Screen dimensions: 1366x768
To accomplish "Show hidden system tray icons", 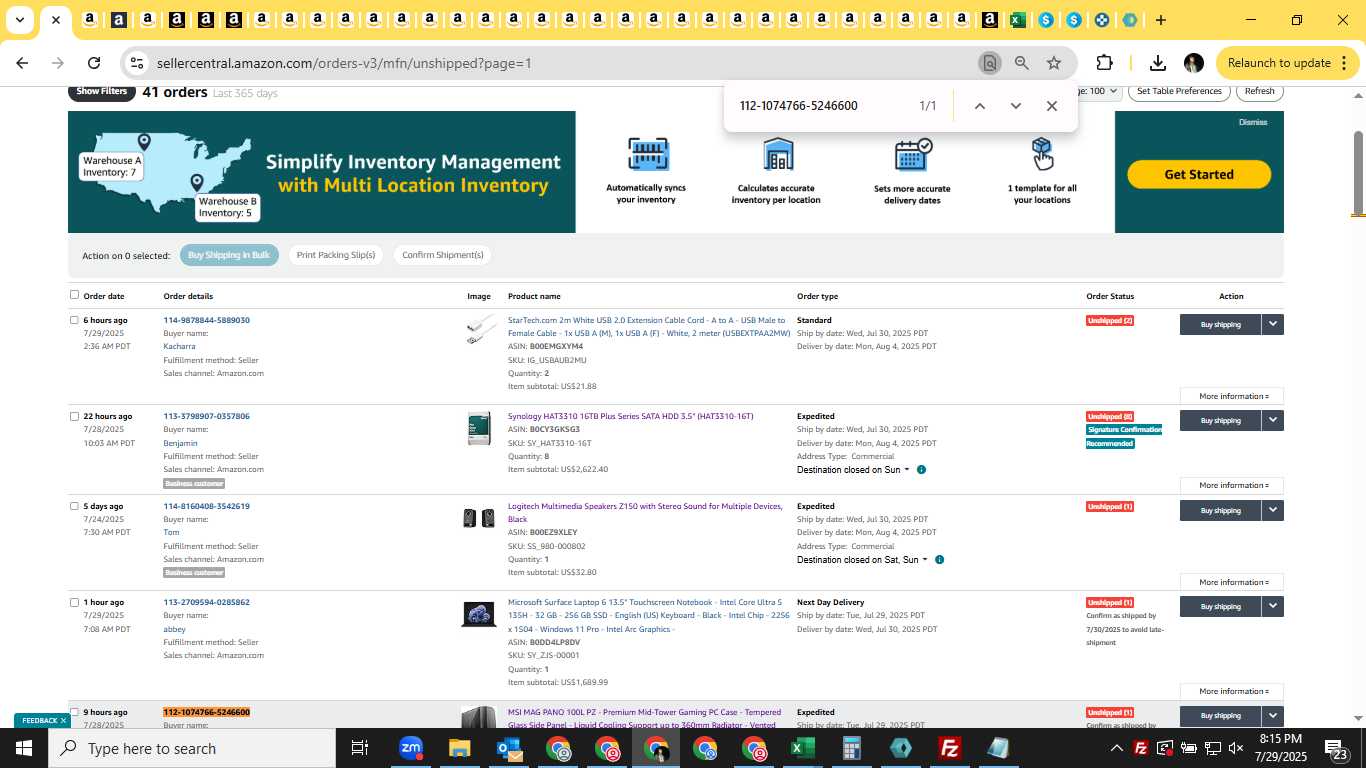I will pyautogui.click(x=1117, y=748).
